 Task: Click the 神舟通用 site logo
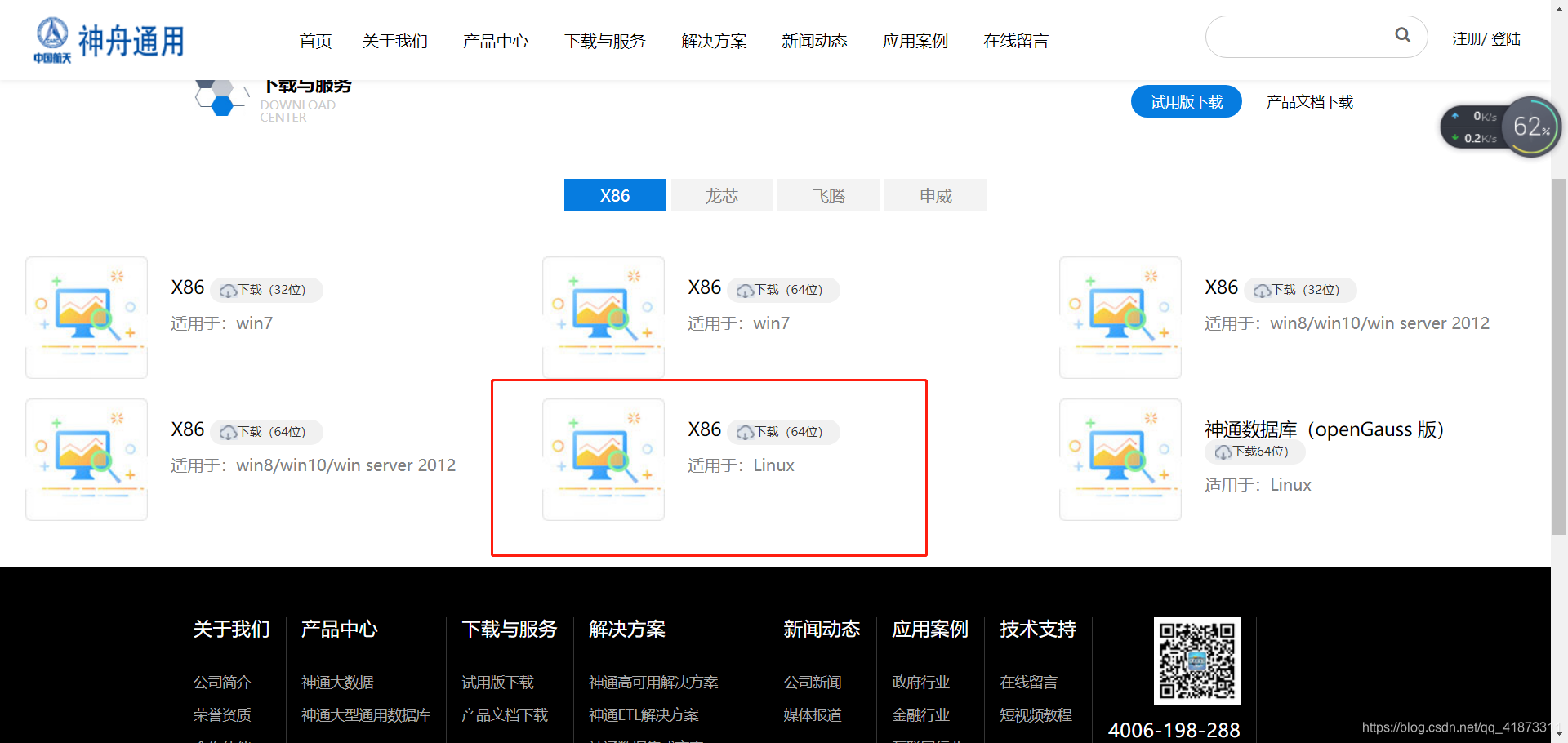[x=109, y=38]
